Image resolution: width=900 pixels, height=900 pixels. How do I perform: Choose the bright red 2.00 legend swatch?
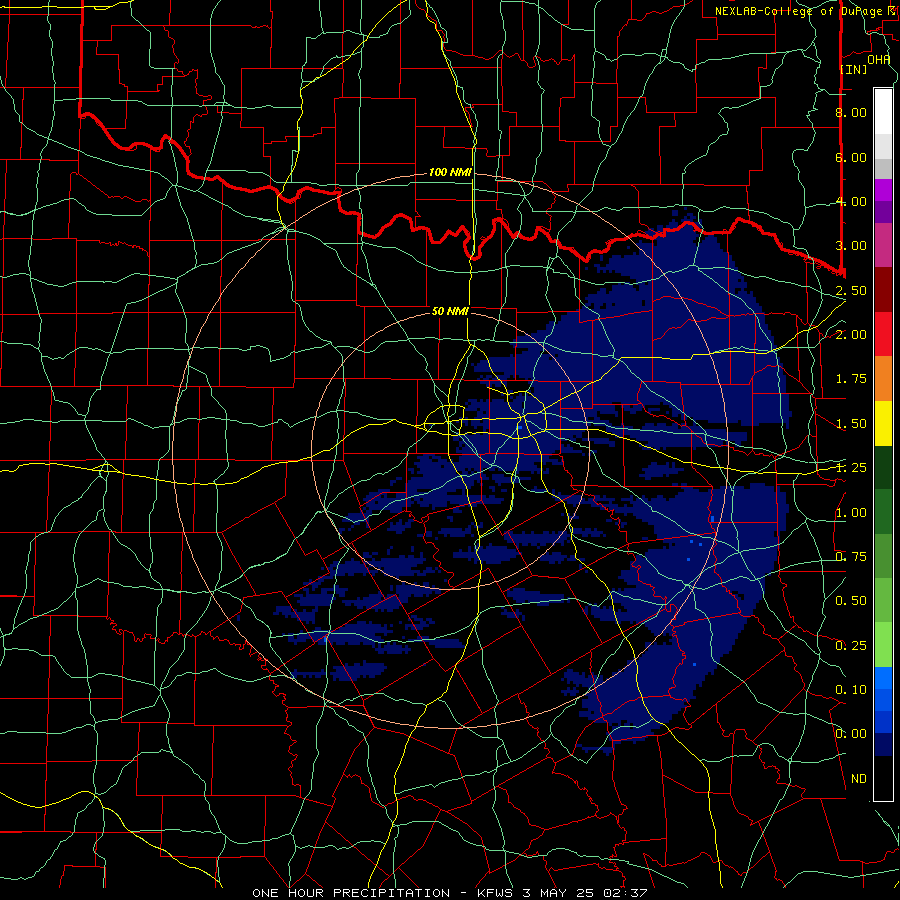point(883,334)
